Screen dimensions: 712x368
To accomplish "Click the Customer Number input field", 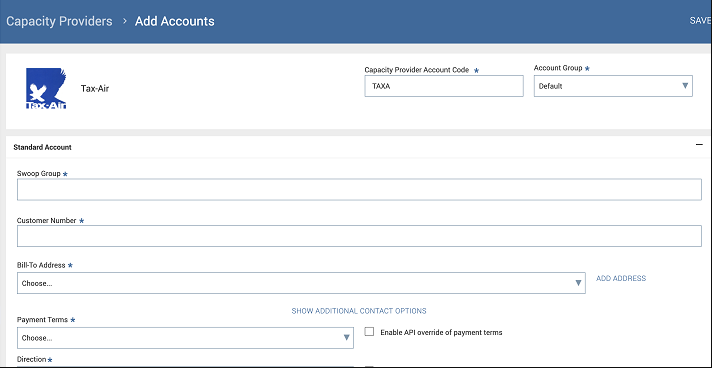I will (359, 236).
